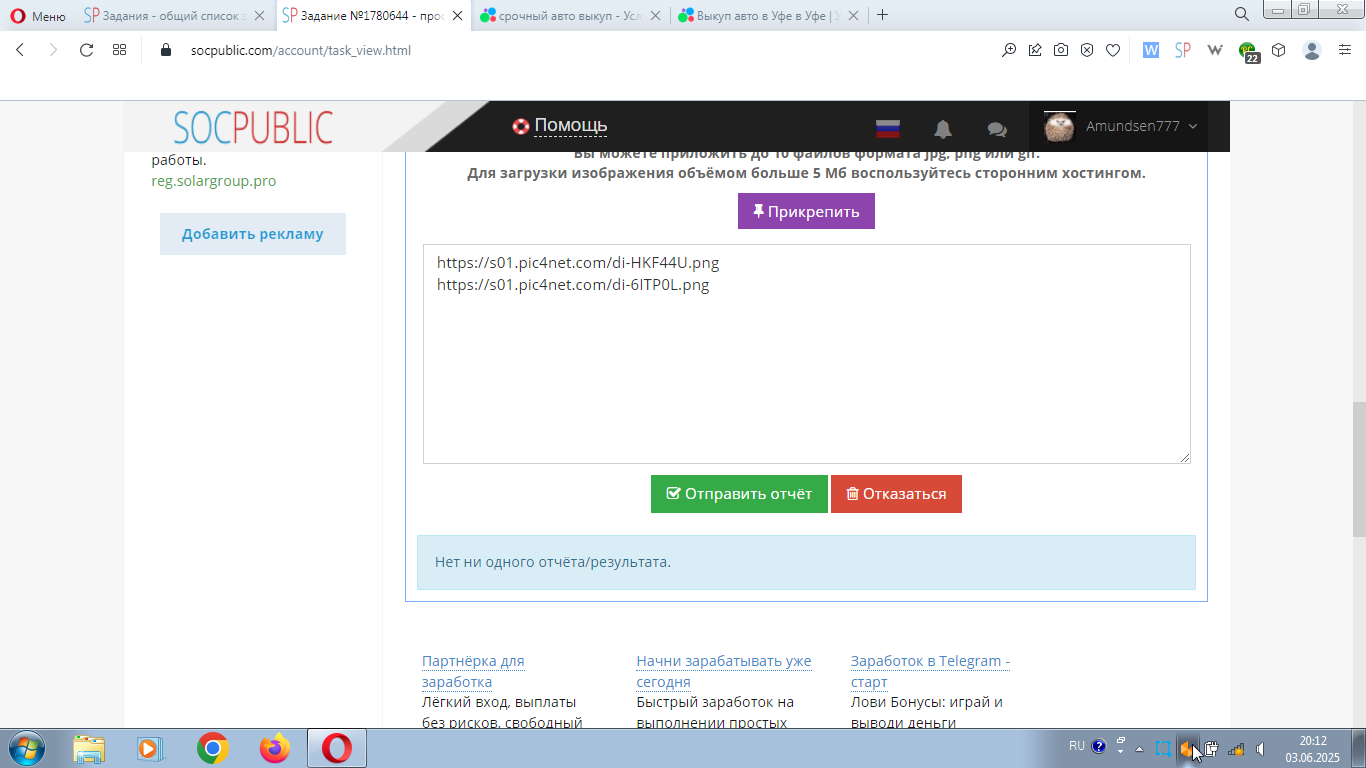Screen dimensions: 1366x768
Task: Take a snapshot with the camera icon
Action: [x=1061, y=50]
